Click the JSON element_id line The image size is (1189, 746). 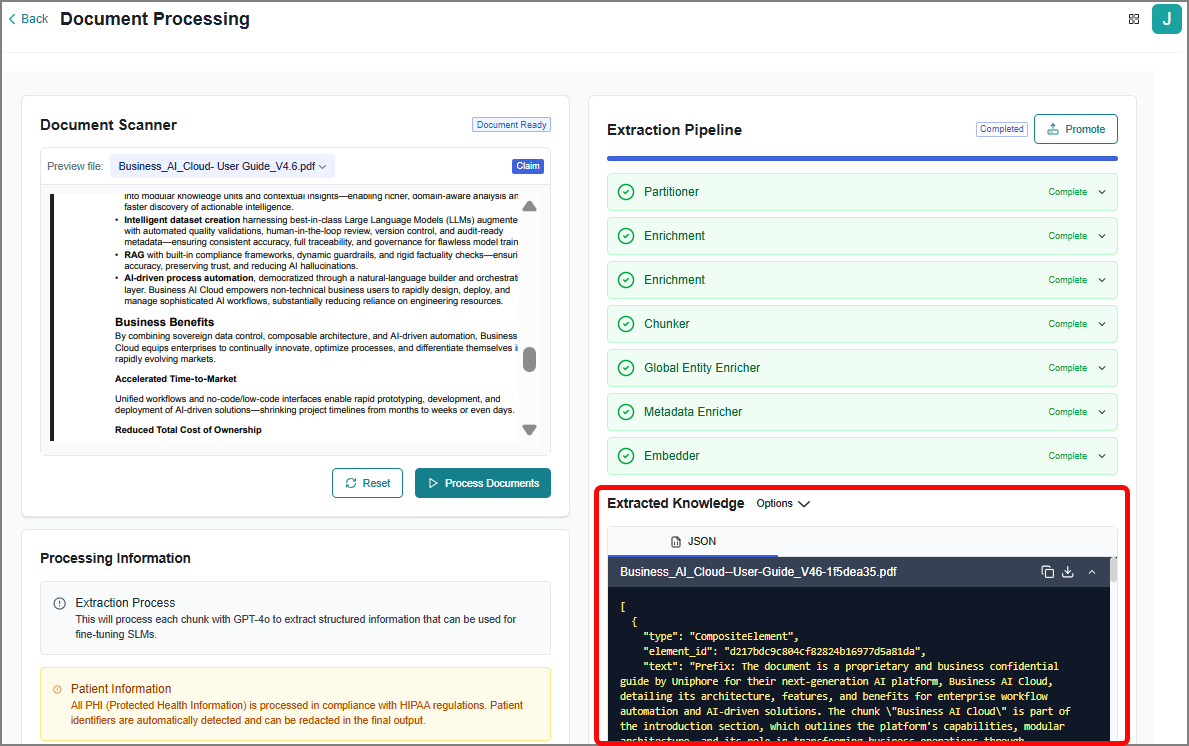point(784,651)
